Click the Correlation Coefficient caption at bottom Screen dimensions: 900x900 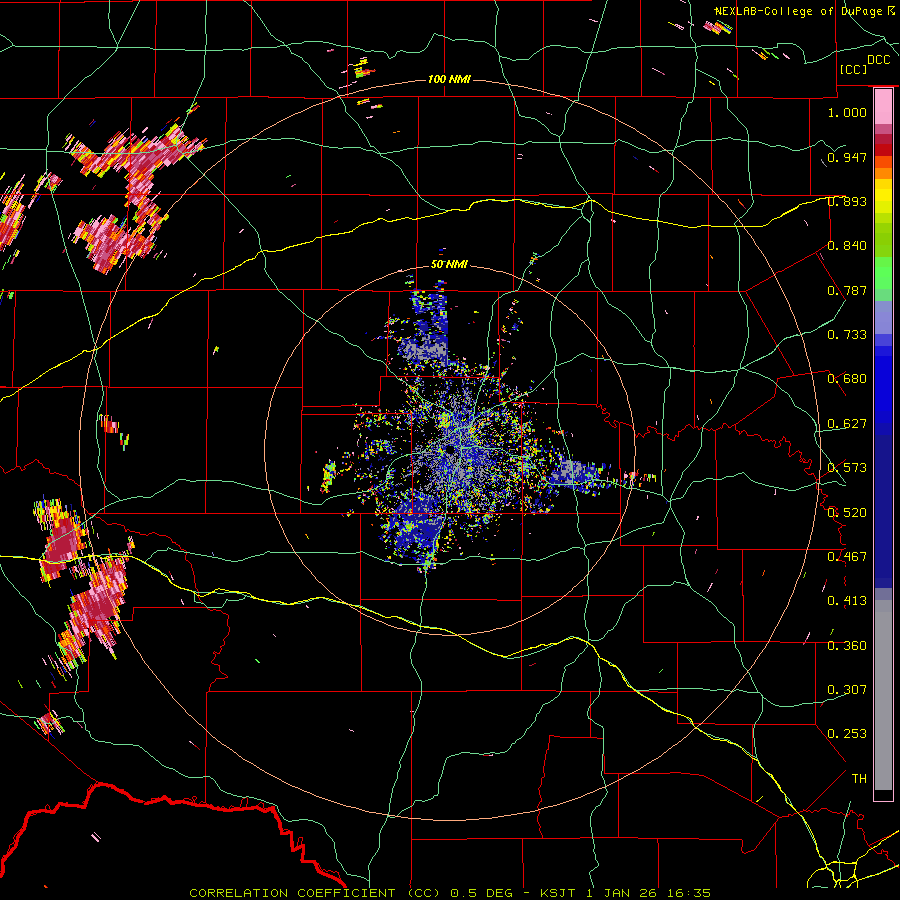[x=450, y=893]
